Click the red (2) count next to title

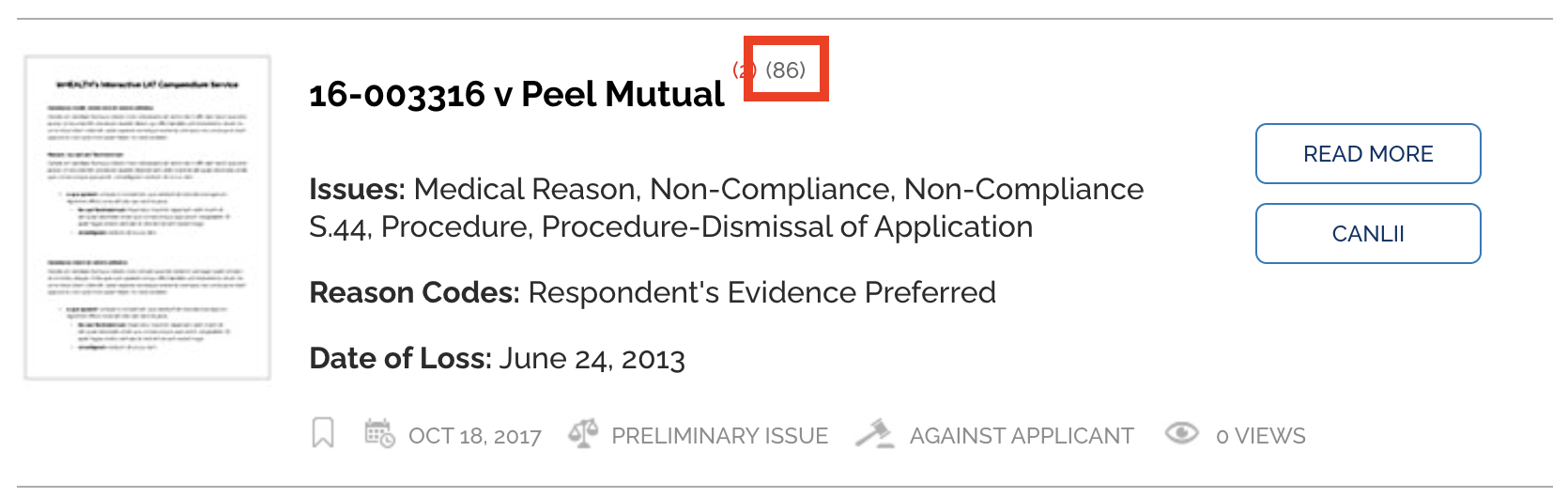(744, 70)
